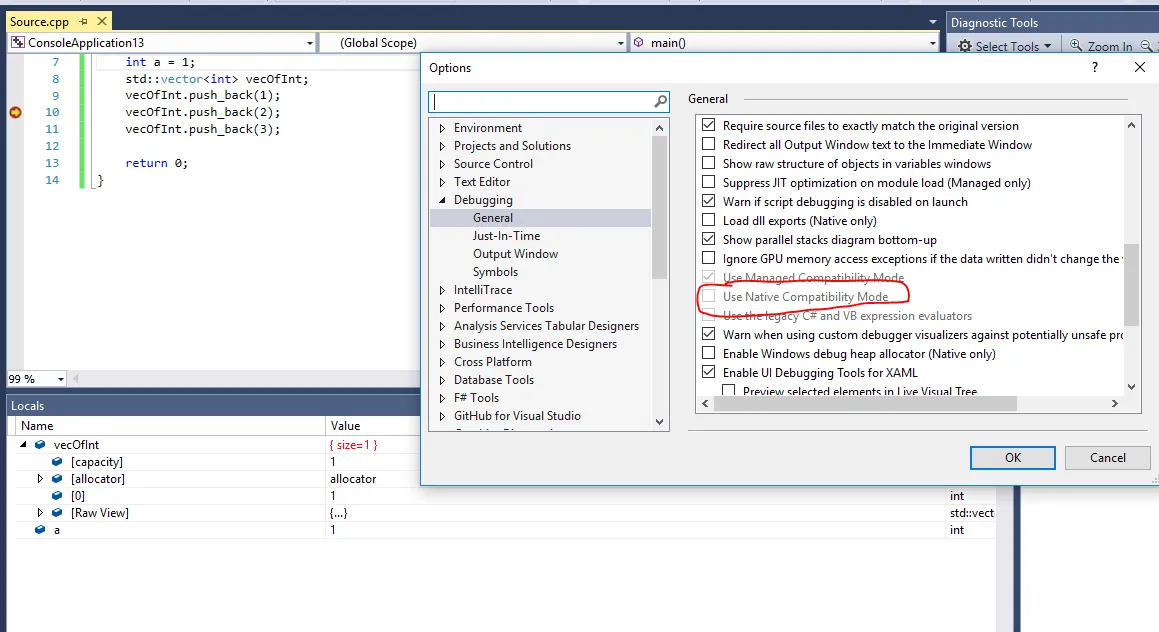
Task: Click the ConsoleApplication13 project icon
Action: point(18,43)
